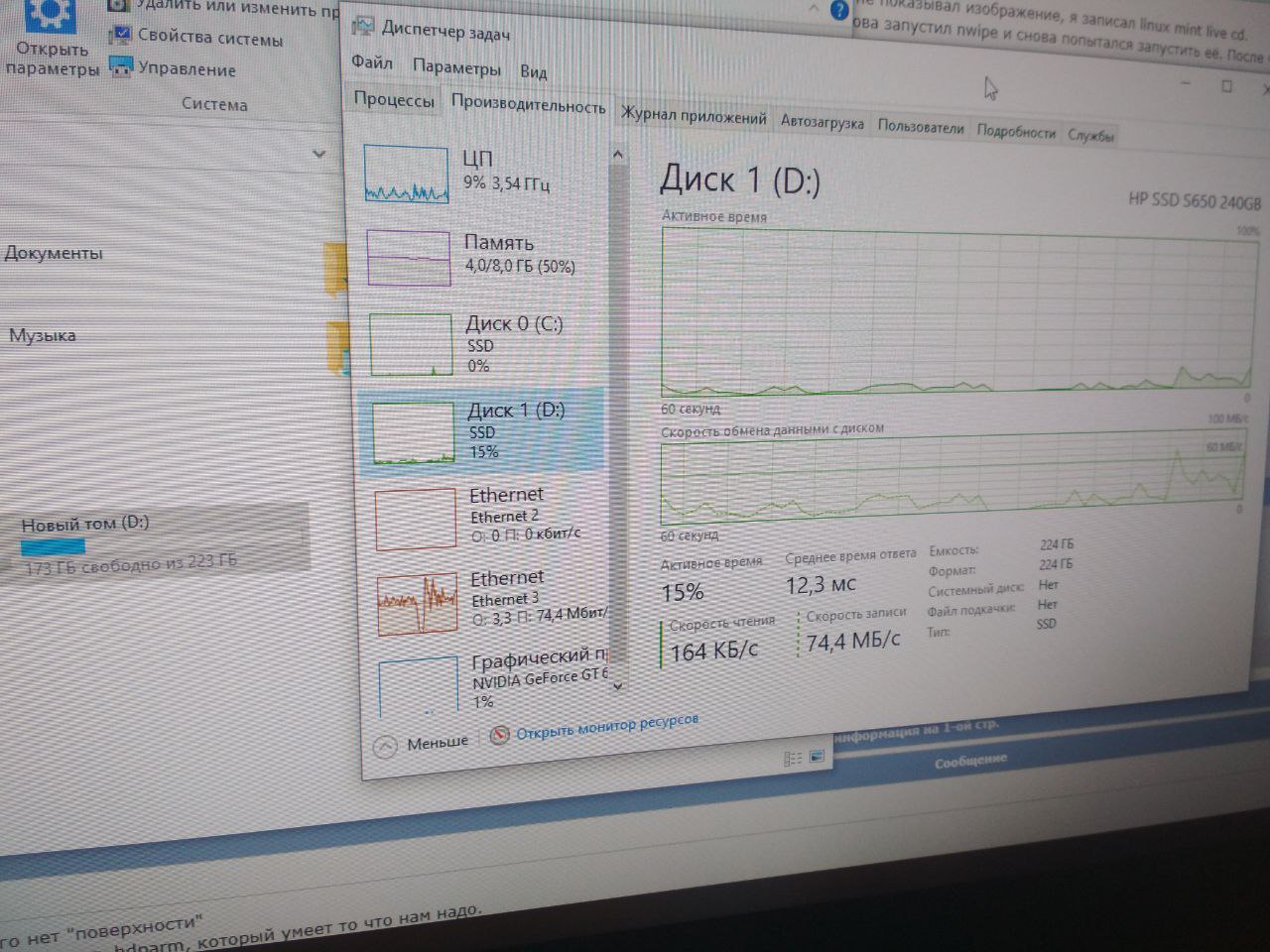Image resolution: width=1270 pixels, height=952 pixels.
Task: Click the Новый том (D:) capacity bar
Action: tap(54, 545)
